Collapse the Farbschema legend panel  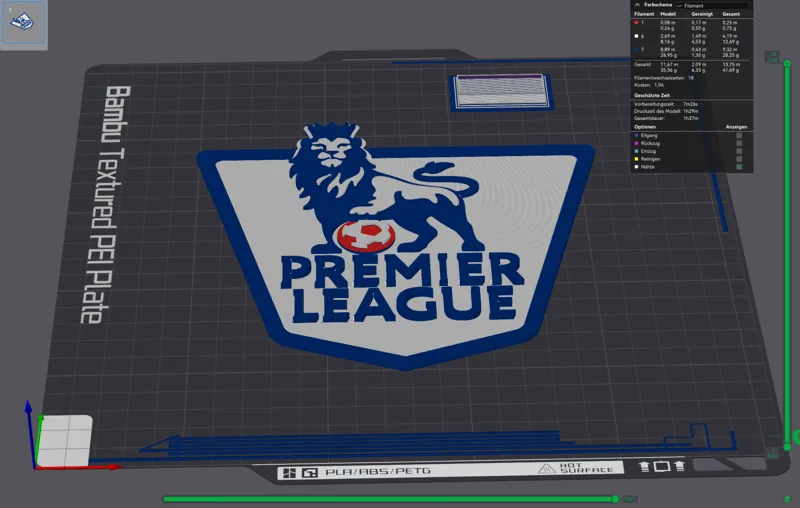point(638,5)
